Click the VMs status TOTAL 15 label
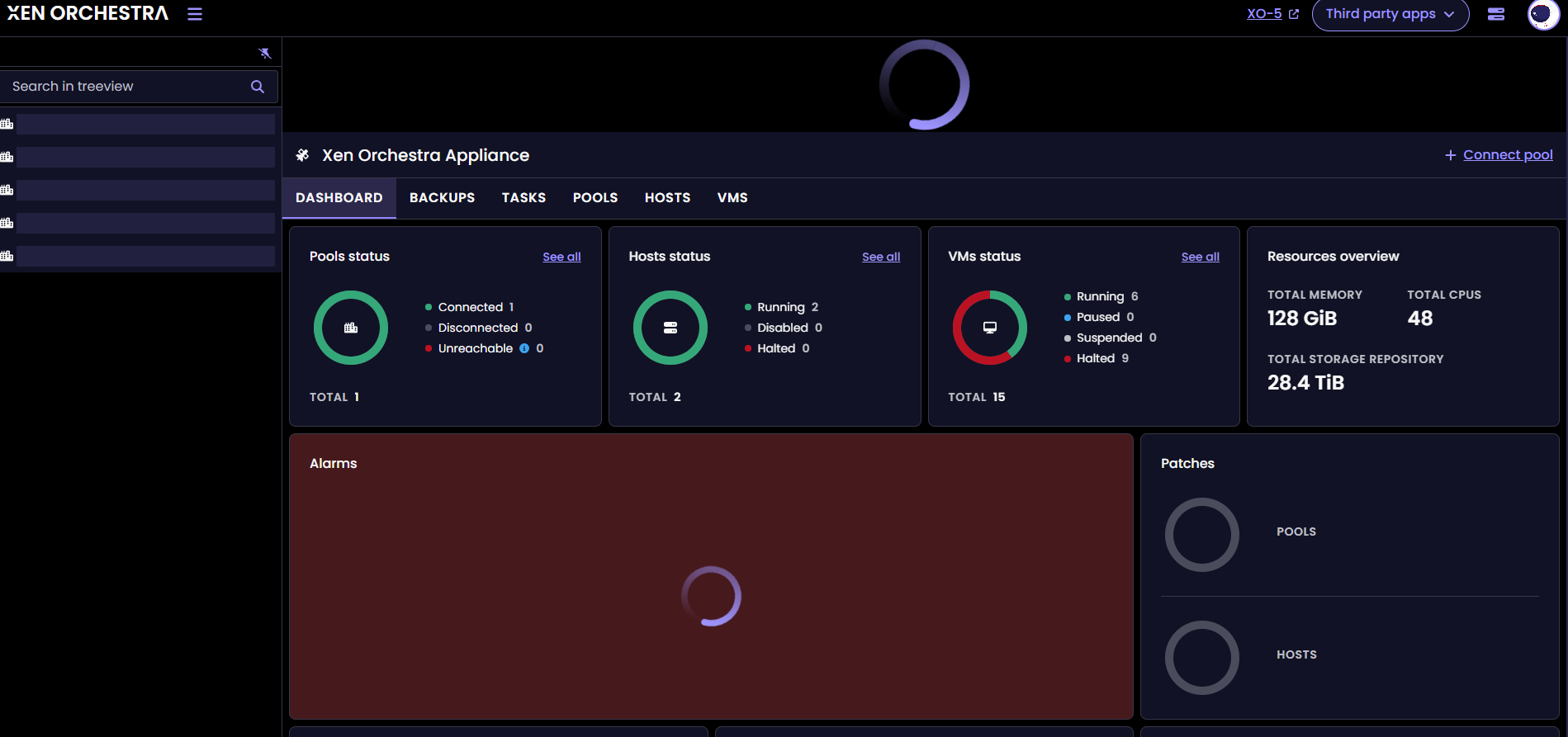This screenshot has height=737, width=1568. coord(977,397)
